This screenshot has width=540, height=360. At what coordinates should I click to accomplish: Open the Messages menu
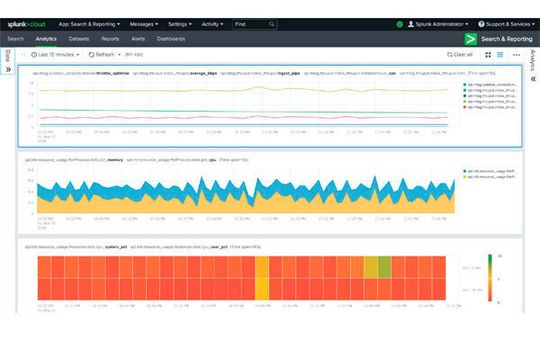coord(144,24)
